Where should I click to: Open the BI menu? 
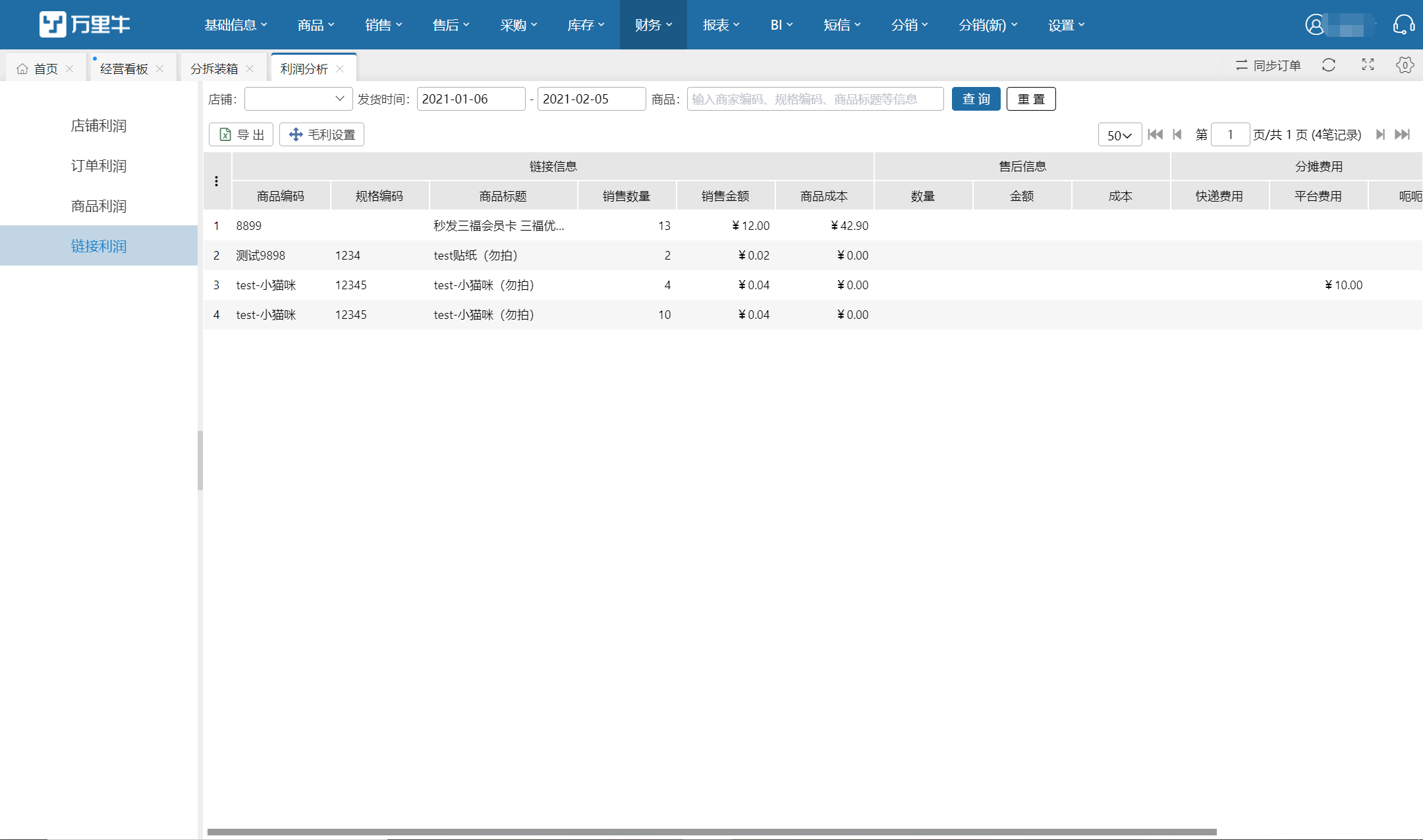pos(781,25)
